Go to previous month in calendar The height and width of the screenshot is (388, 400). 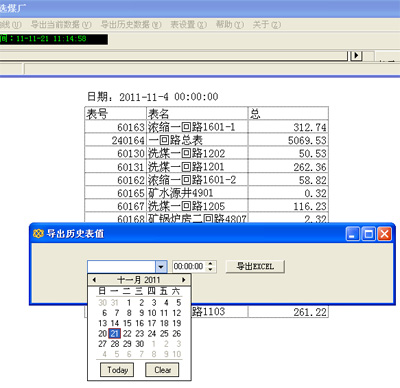coord(94,280)
